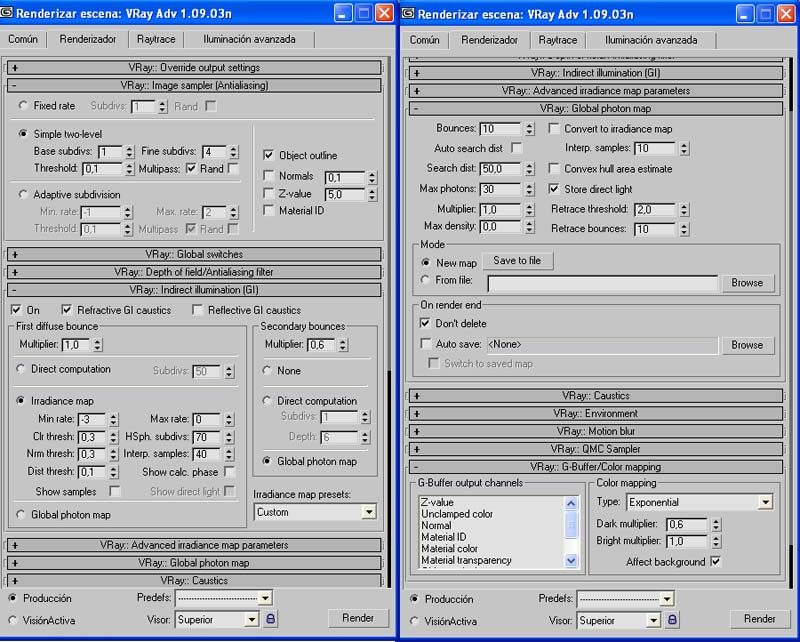Select Unclamped color in G-Buffer channels list
The image size is (800, 642).
(x=457, y=514)
